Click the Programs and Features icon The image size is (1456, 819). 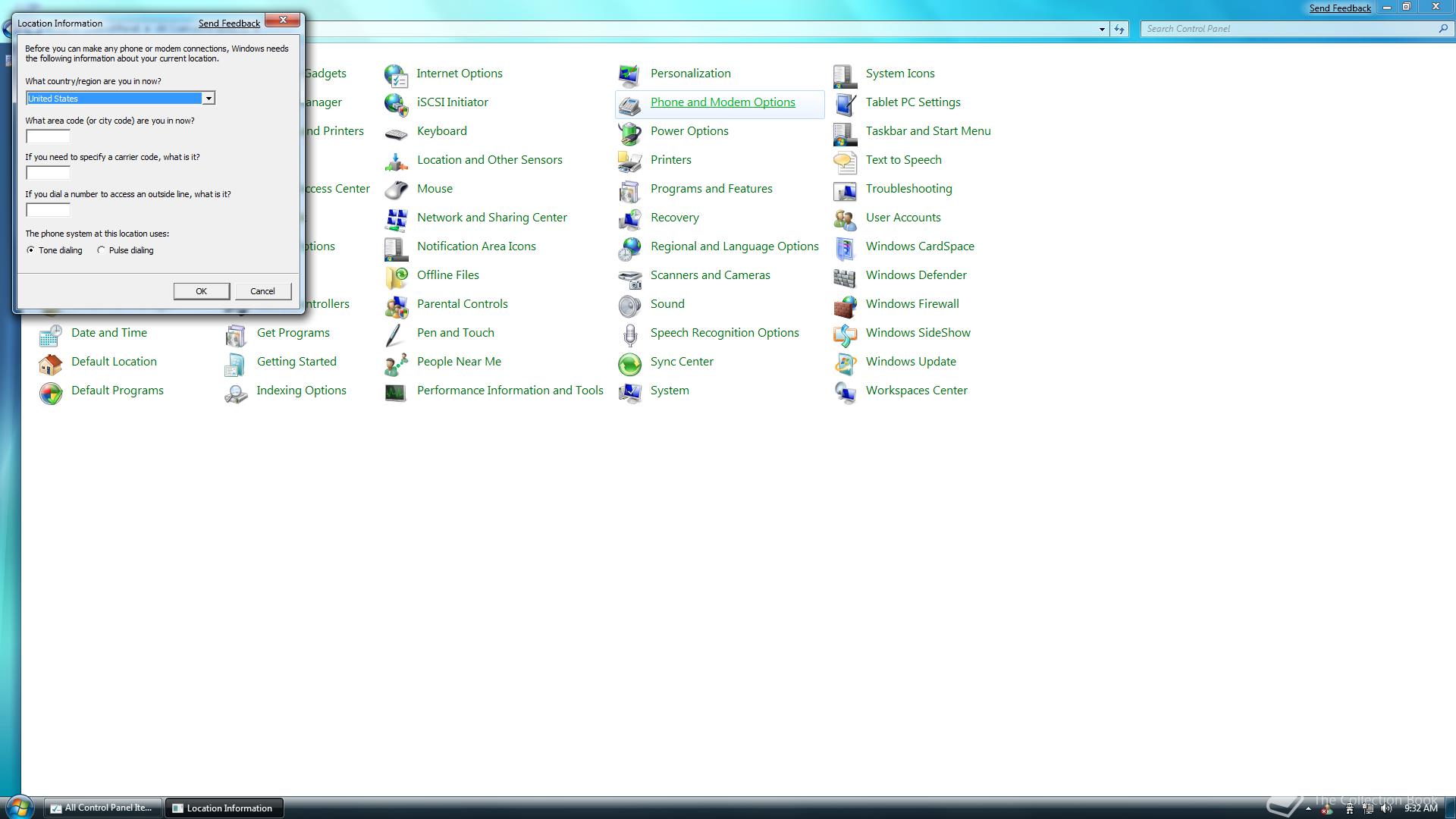pyautogui.click(x=629, y=190)
